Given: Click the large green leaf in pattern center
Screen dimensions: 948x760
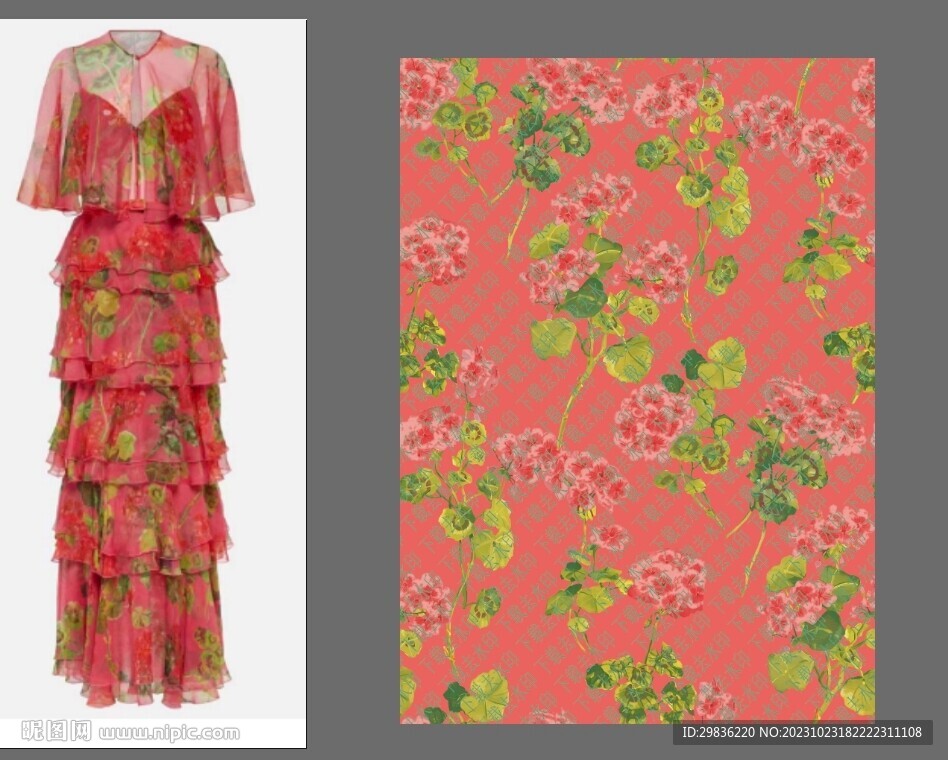Looking at the screenshot, I should click(627, 357).
